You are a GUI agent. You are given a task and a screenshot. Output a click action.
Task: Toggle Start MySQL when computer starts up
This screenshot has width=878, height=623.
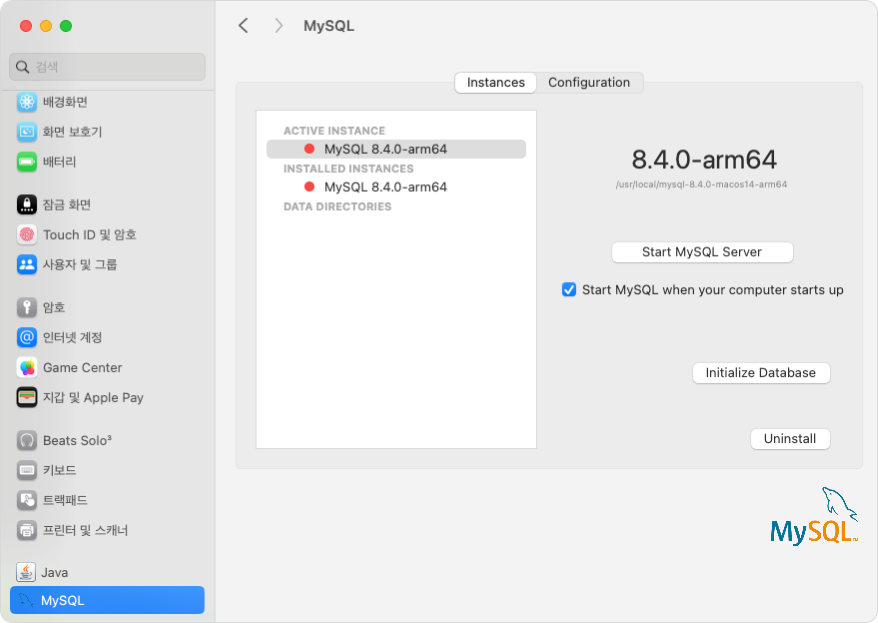coord(569,289)
